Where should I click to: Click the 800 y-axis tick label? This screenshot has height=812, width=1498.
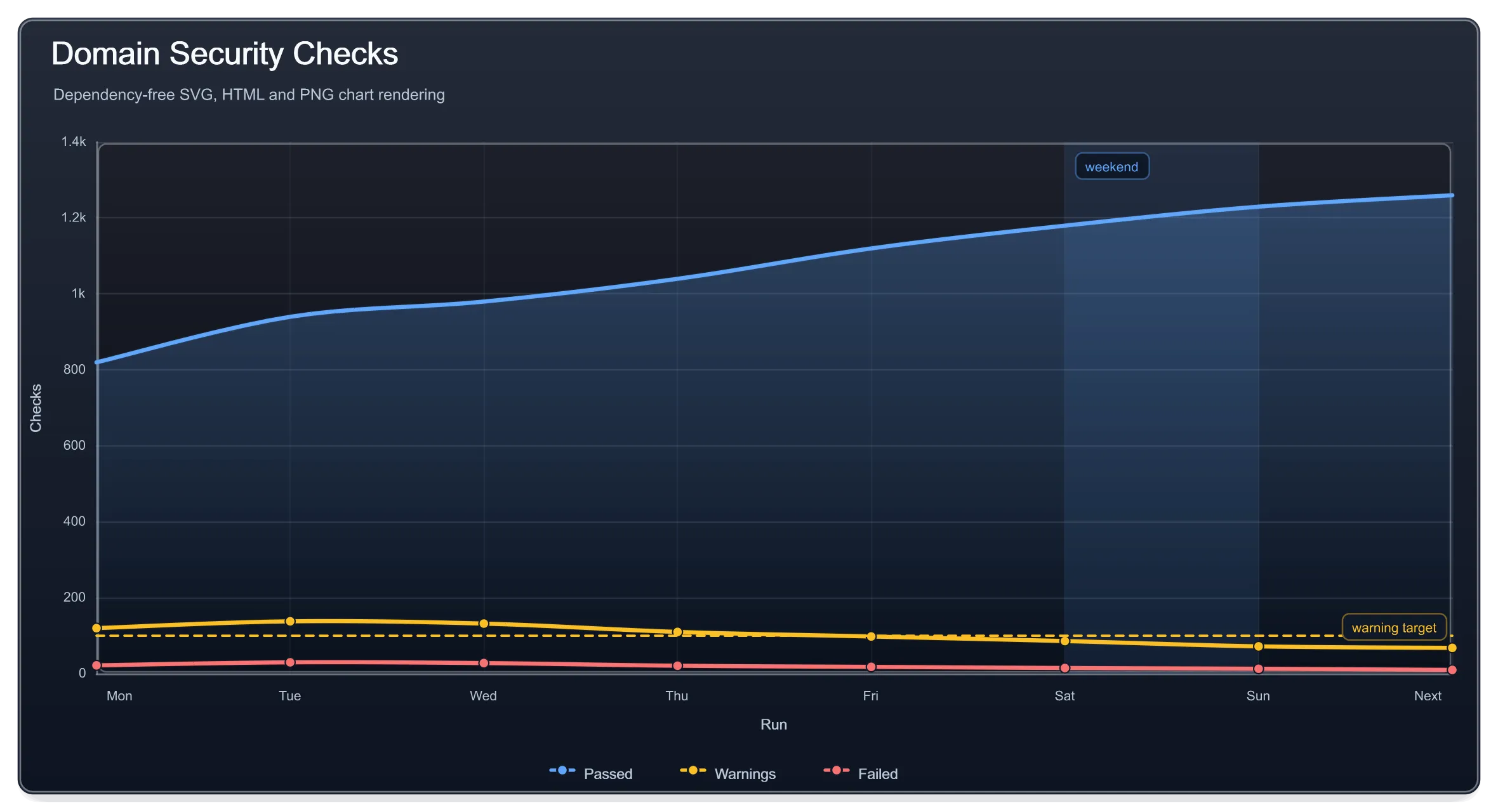pyautogui.click(x=74, y=369)
